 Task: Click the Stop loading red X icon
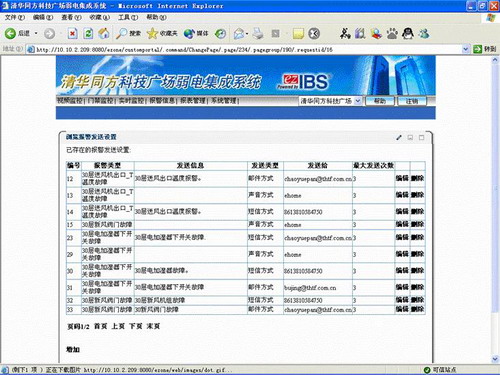click(72, 33)
